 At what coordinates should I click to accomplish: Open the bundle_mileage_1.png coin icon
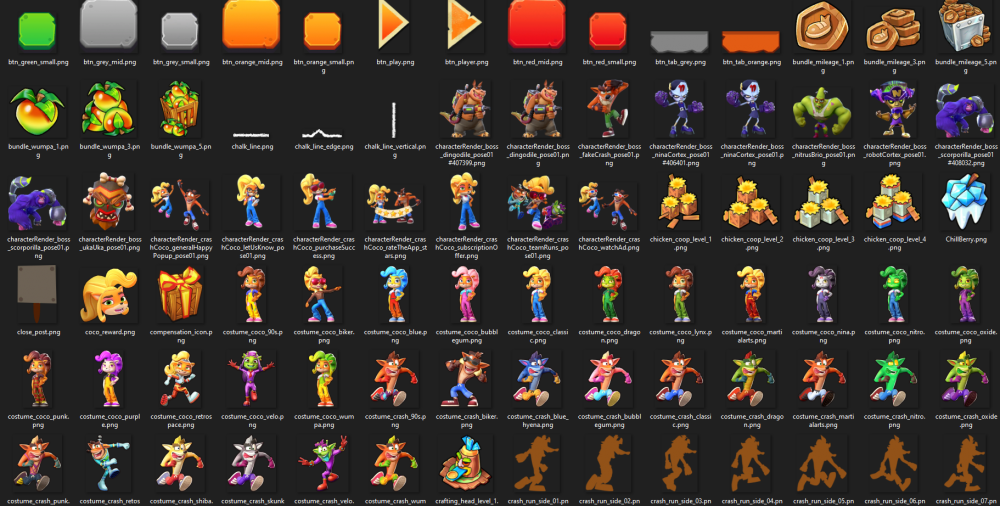point(822,26)
